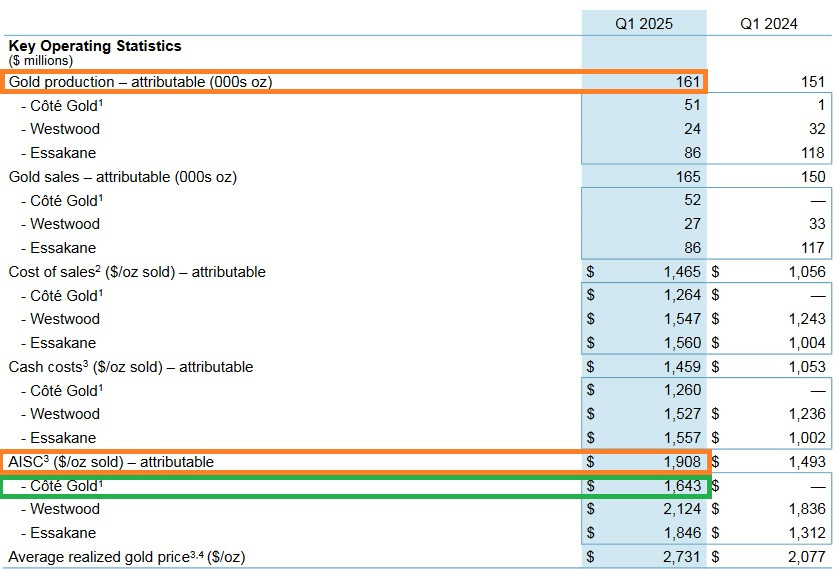Select Essakane production value "118"
The image size is (836, 569).
[x=813, y=153]
